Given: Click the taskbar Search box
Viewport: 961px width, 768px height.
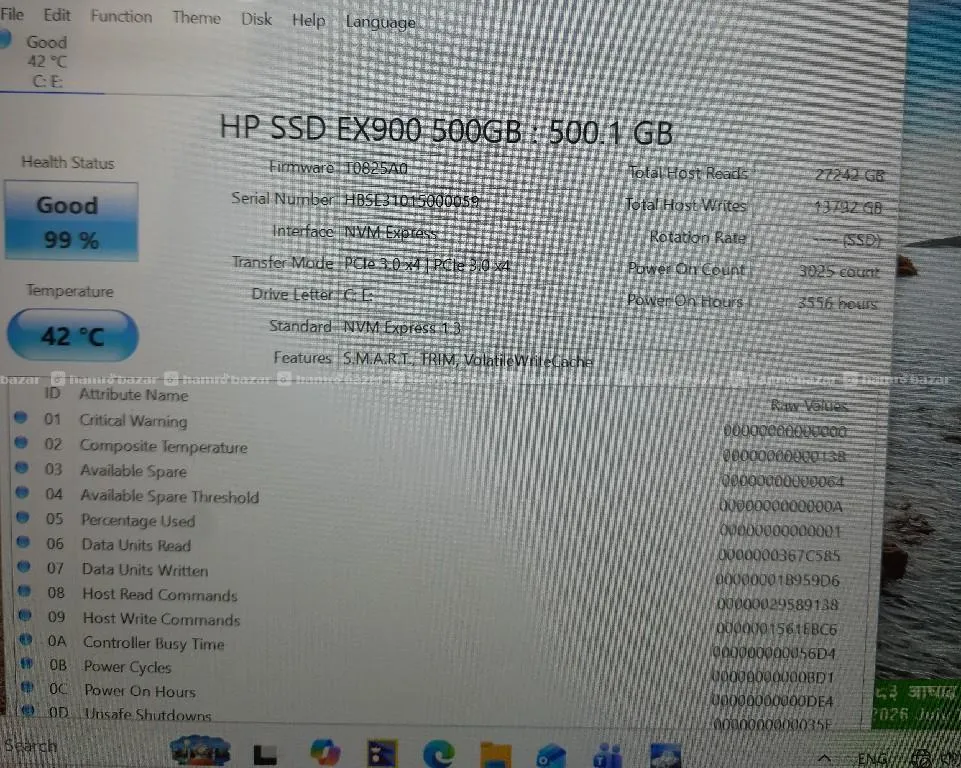Looking at the screenshot, I should [31, 745].
